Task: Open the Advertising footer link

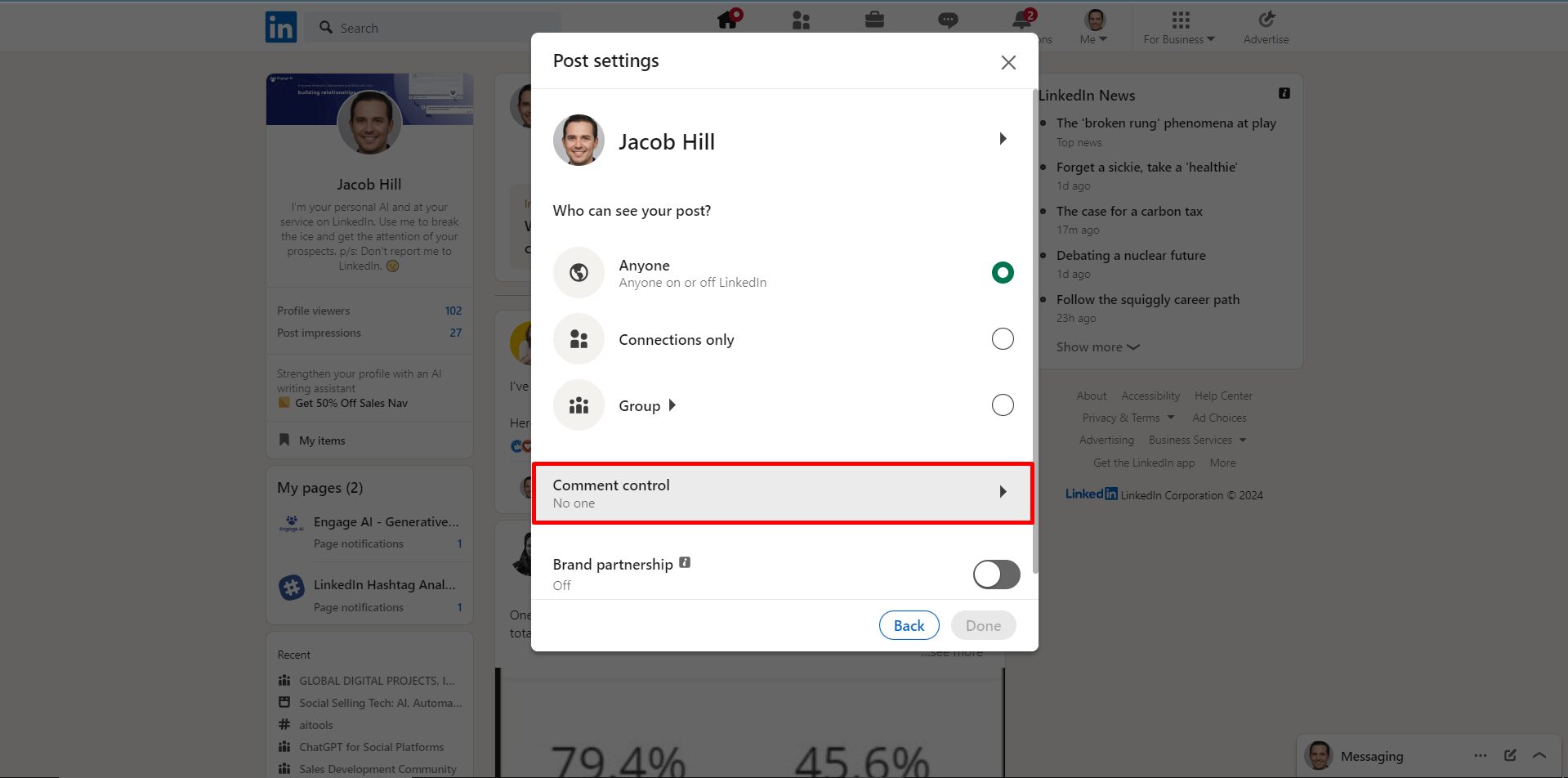Action: point(1106,440)
